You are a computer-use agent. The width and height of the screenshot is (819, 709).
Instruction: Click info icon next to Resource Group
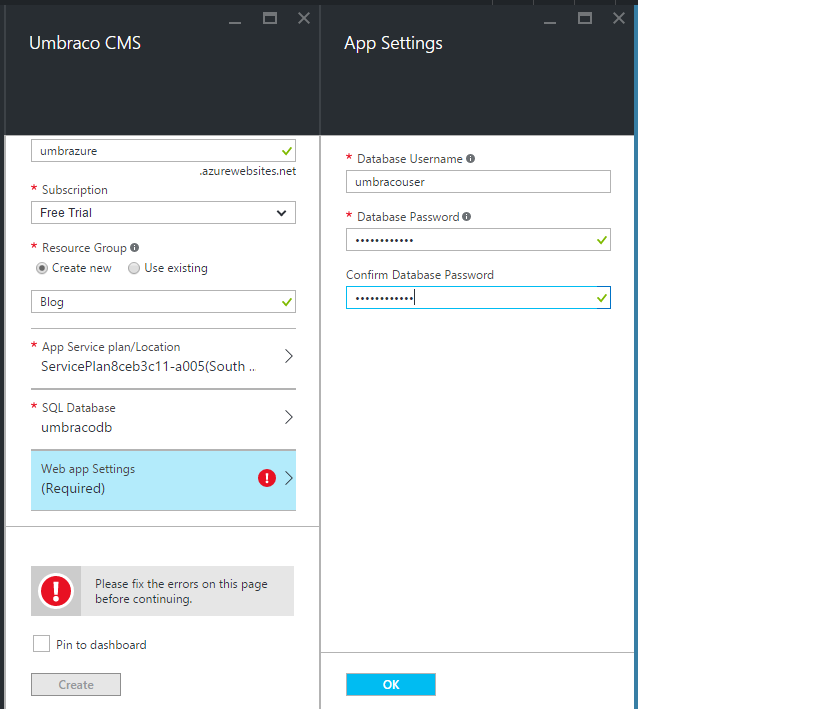click(x=134, y=248)
